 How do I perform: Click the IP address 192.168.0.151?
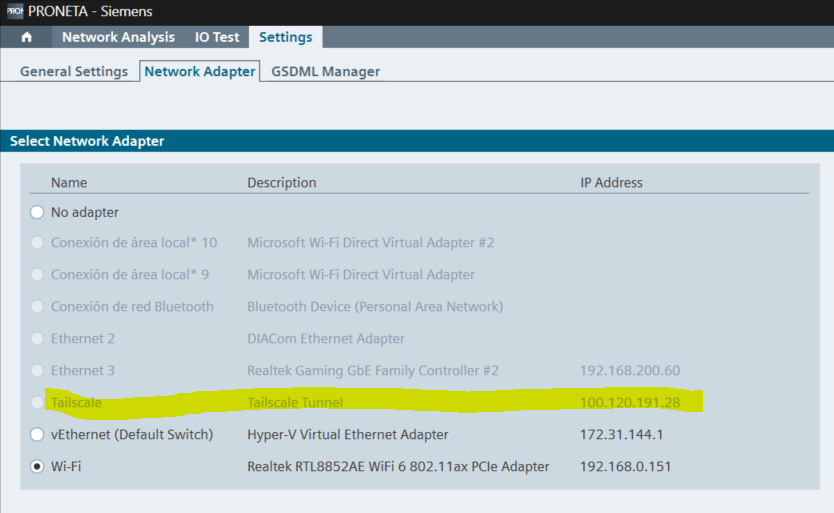tap(625, 467)
